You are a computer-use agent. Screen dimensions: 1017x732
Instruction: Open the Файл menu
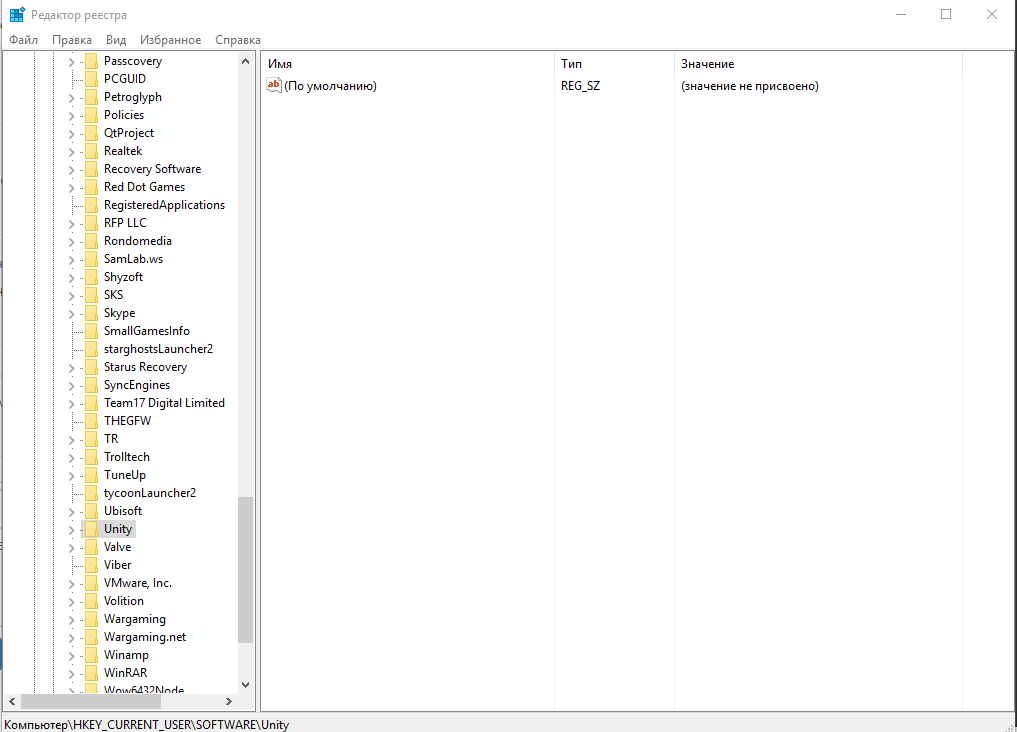pyautogui.click(x=23, y=40)
